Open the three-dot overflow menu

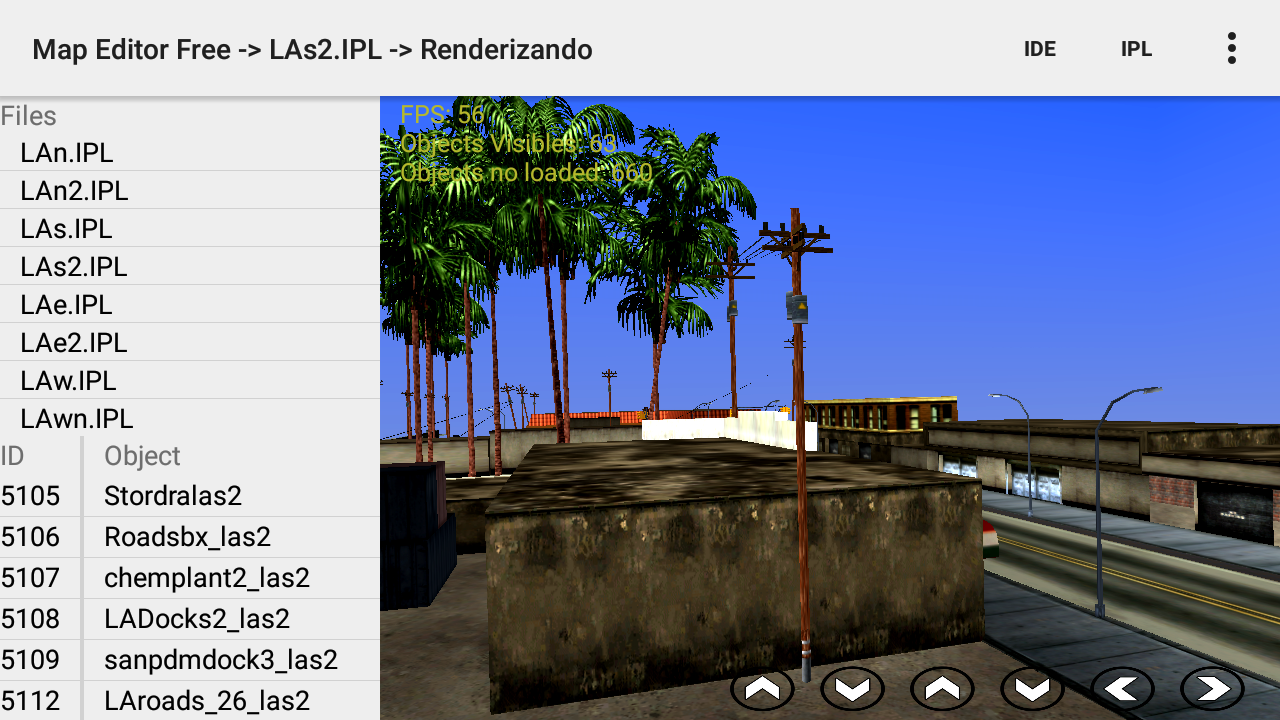1232,48
